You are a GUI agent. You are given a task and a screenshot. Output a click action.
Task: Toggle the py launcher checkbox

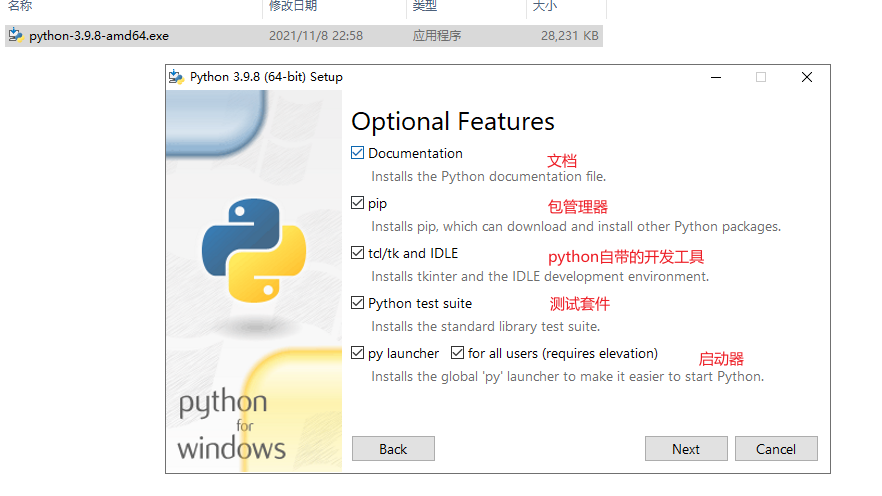(x=357, y=353)
